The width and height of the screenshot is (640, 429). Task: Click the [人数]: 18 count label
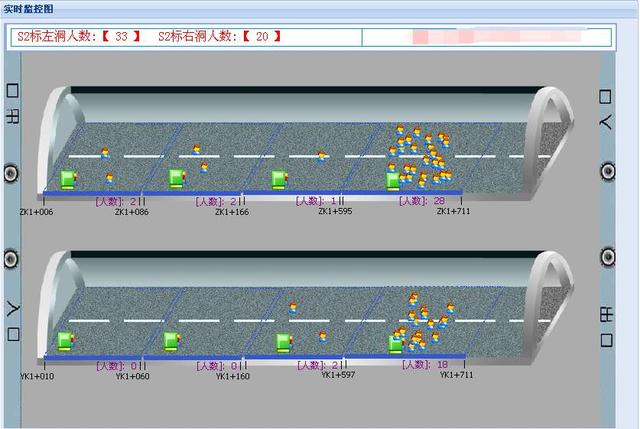pyautogui.click(x=425, y=365)
